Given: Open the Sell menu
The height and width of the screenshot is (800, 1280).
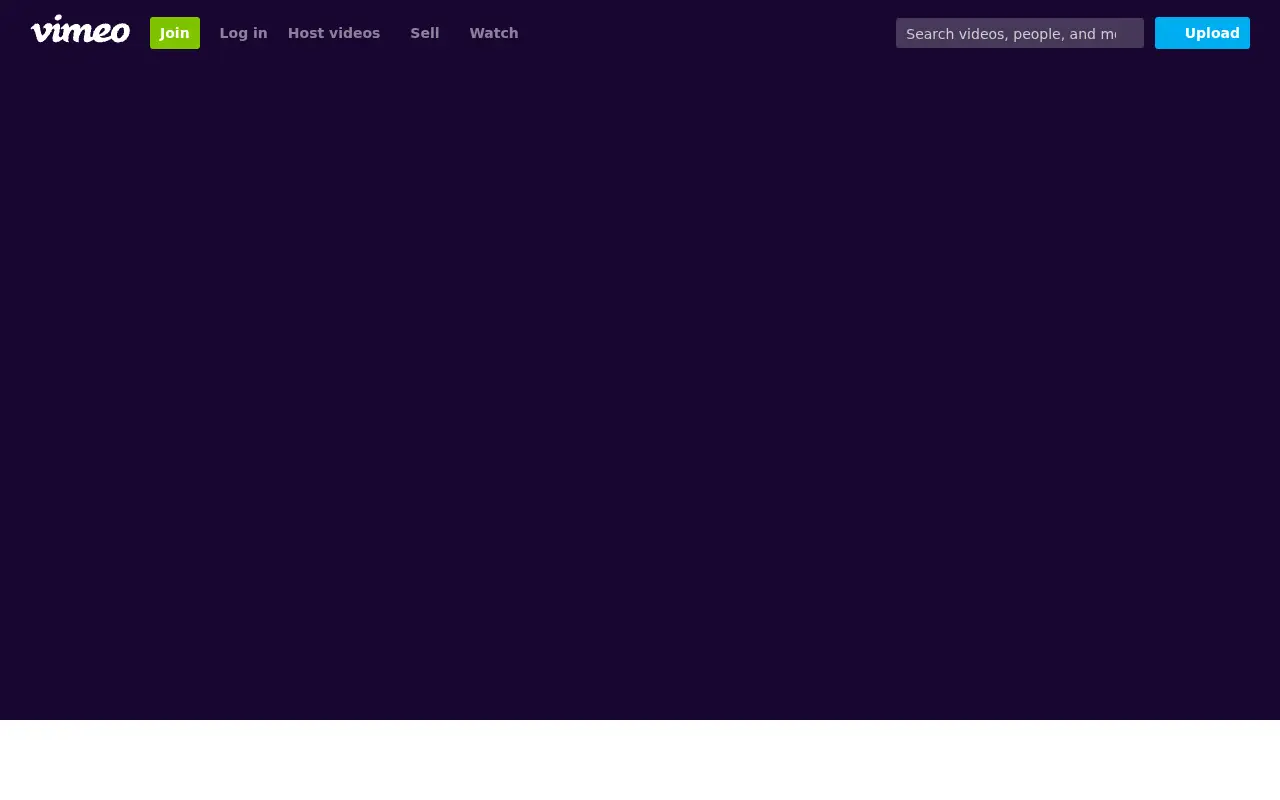Looking at the screenshot, I should [425, 33].
